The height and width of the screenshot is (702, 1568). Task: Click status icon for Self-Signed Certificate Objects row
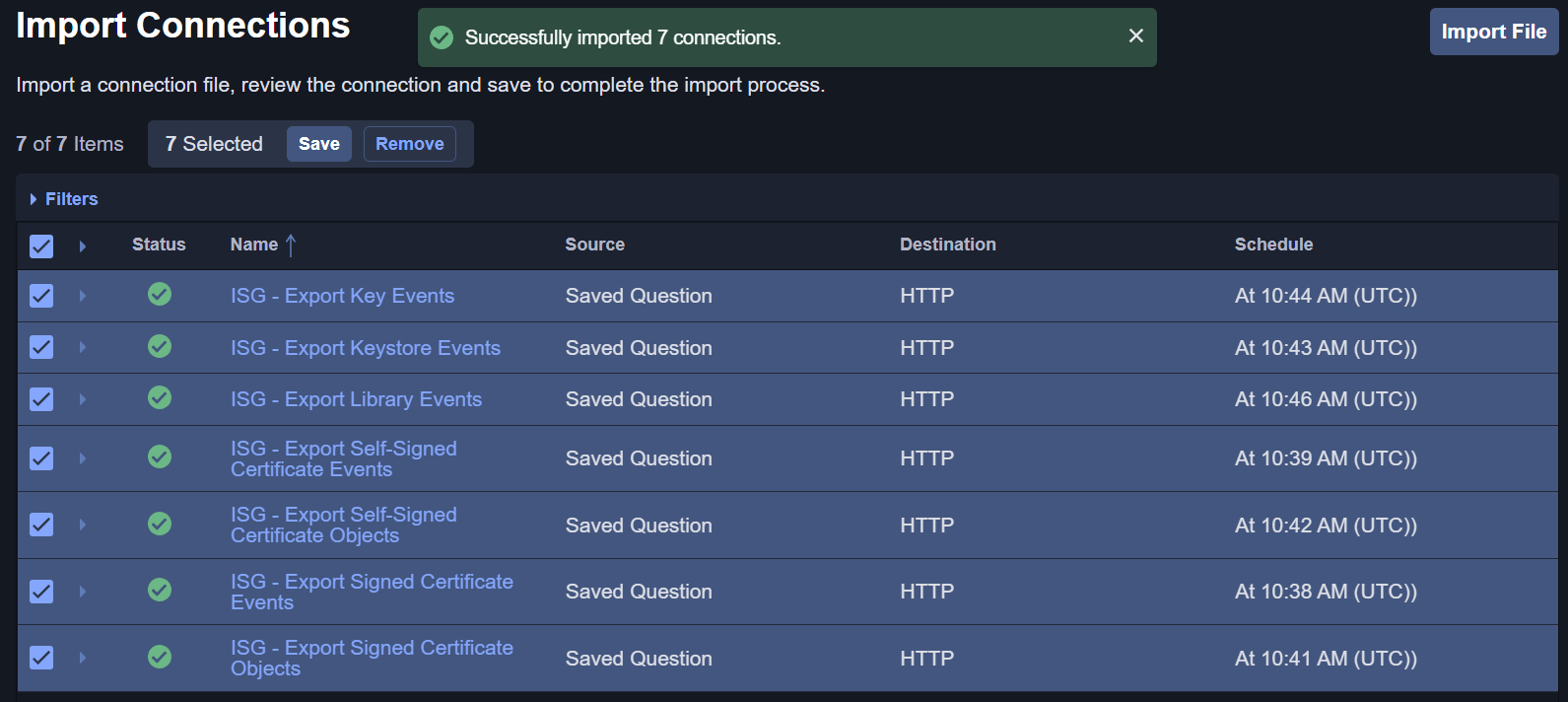(160, 524)
